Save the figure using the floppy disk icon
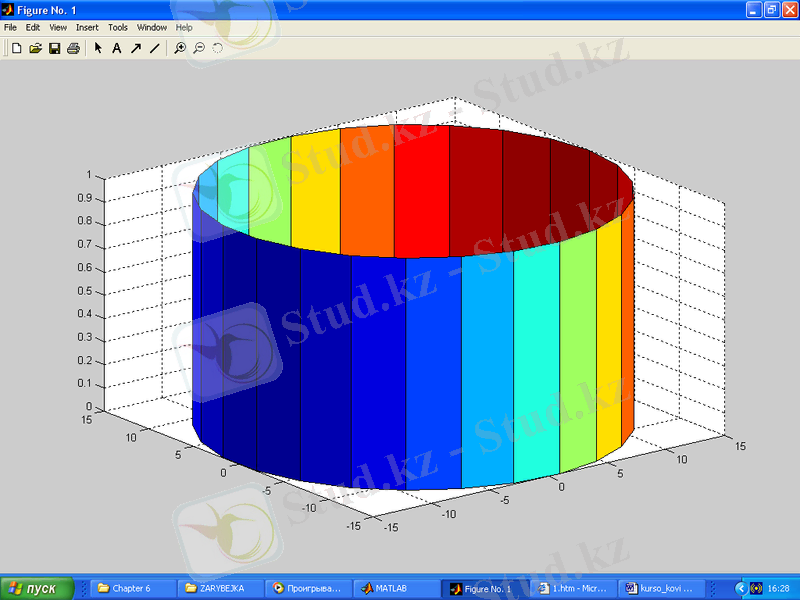The image size is (800, 600). point(54,48)
